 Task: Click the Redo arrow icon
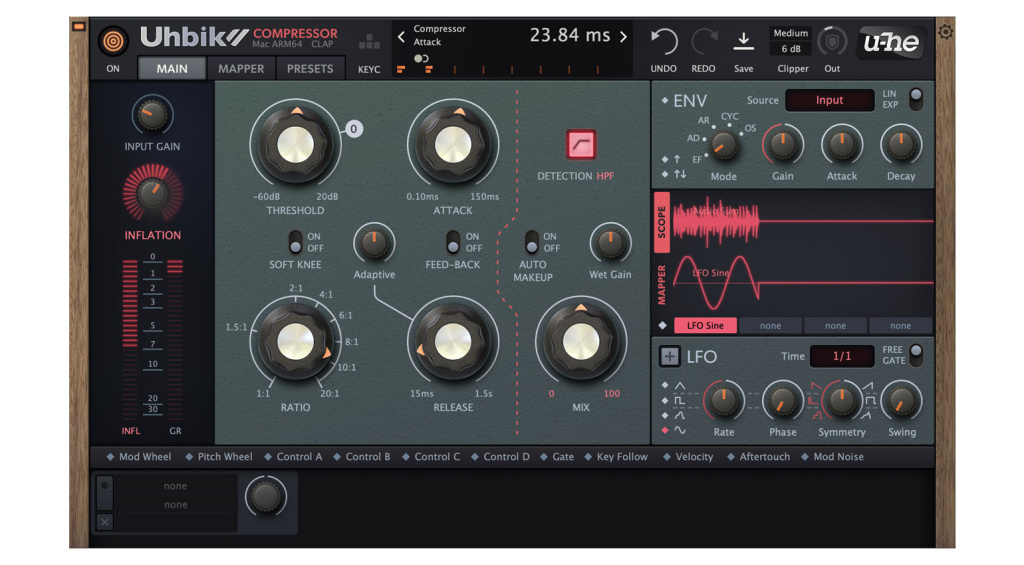tap(704, 42)
